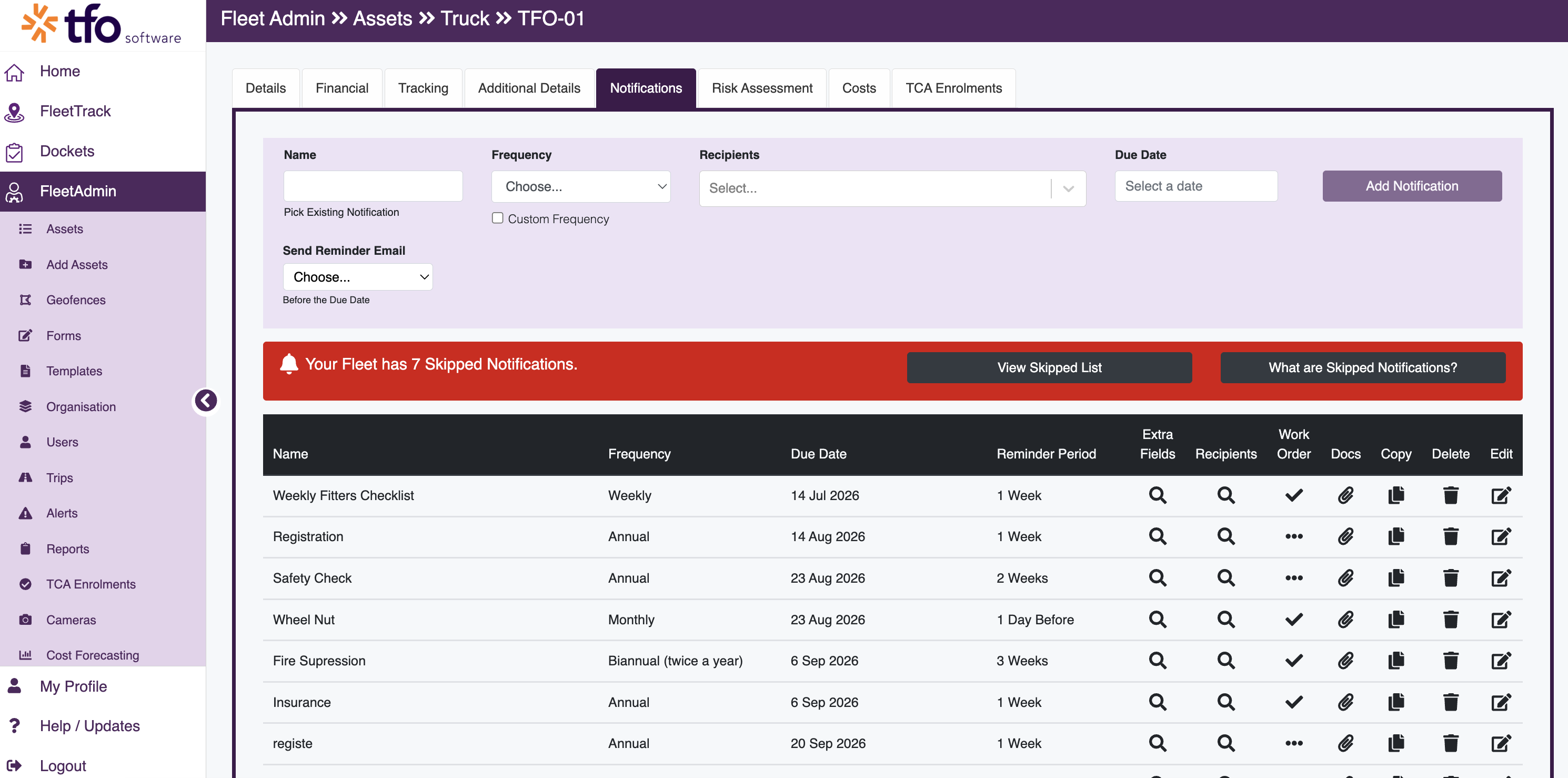Viewport: 1568px width, 778px height.
Task: Click the Add Notification button
Action: point(1412,186)
